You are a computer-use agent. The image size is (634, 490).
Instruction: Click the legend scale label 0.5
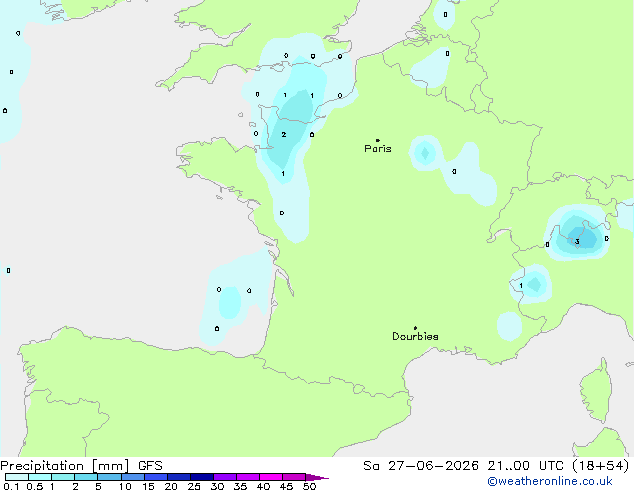(x=35, y=486)
